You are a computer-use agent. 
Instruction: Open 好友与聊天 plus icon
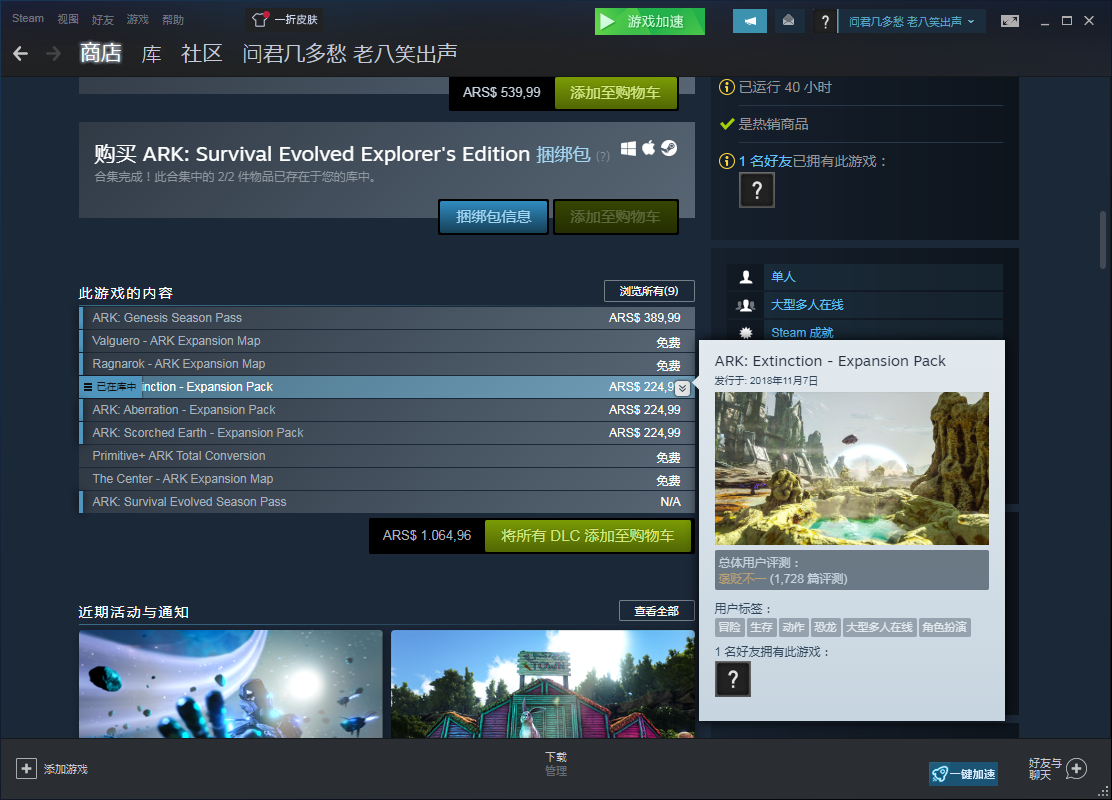pyautogui.click(x=1076, y=768)
